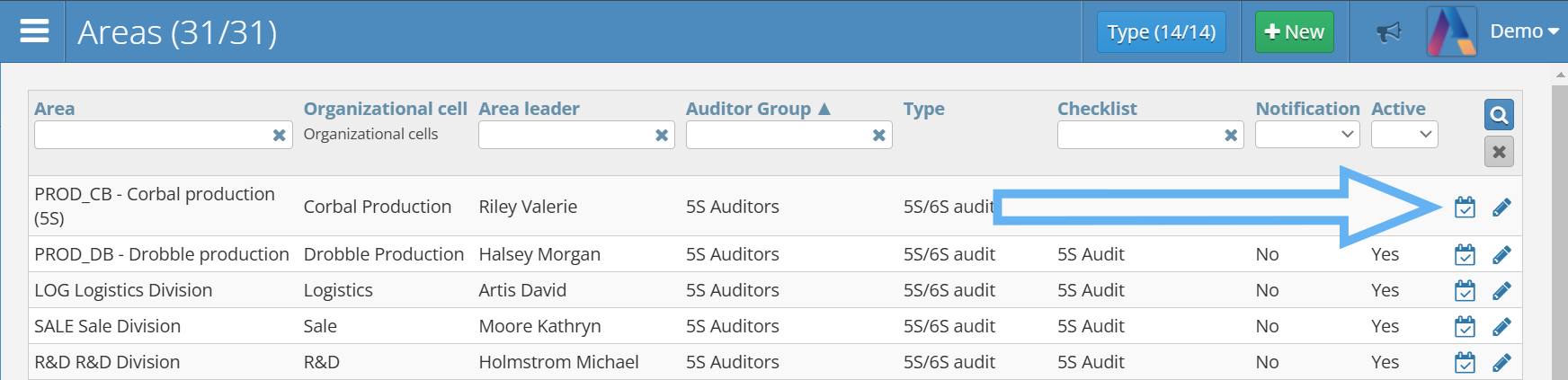Open the hamburger navigation menu
The height and width of the screenshot is (380, 1568).
(34, 31)
